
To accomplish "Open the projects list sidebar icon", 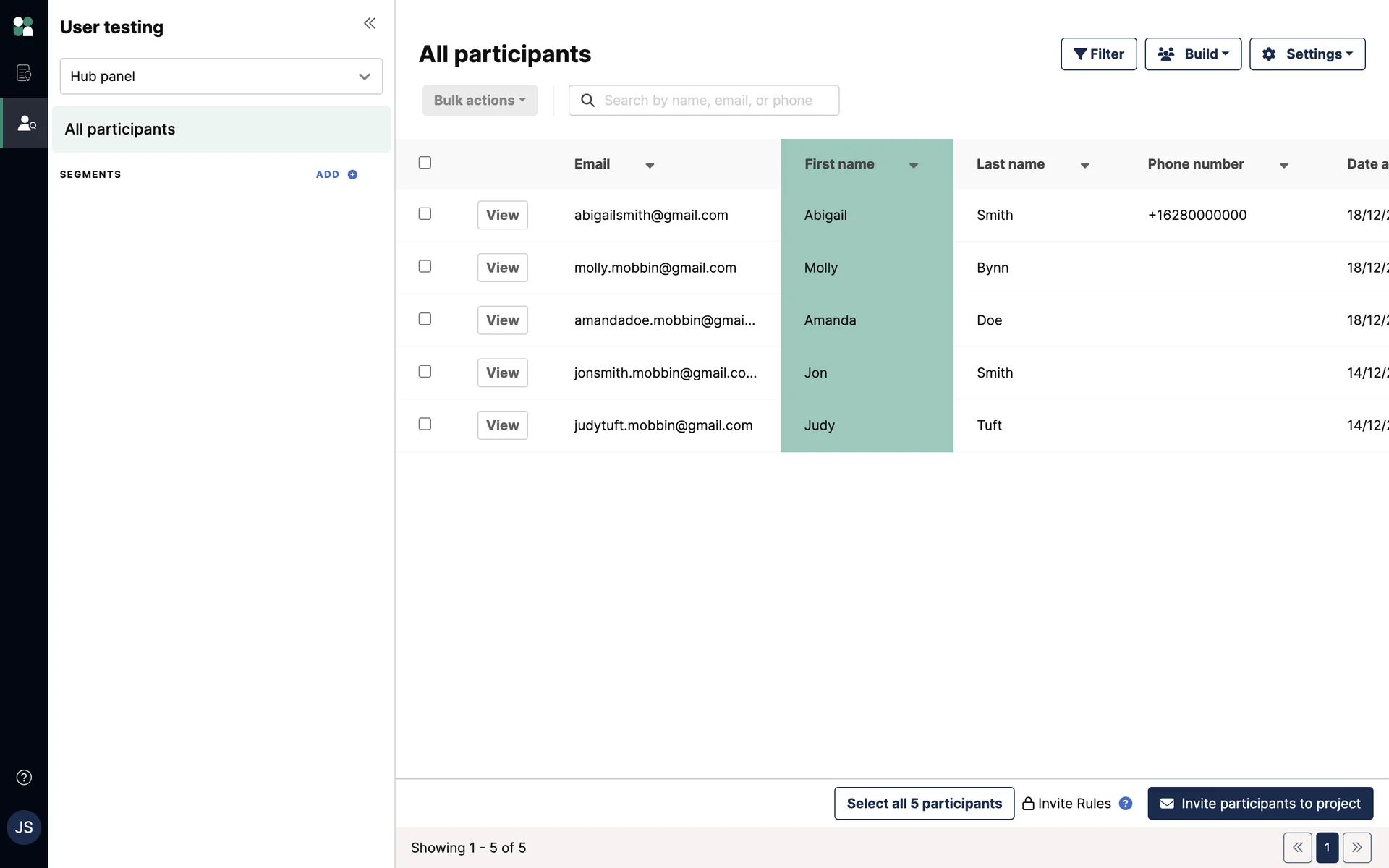I will tap(24, 73).
